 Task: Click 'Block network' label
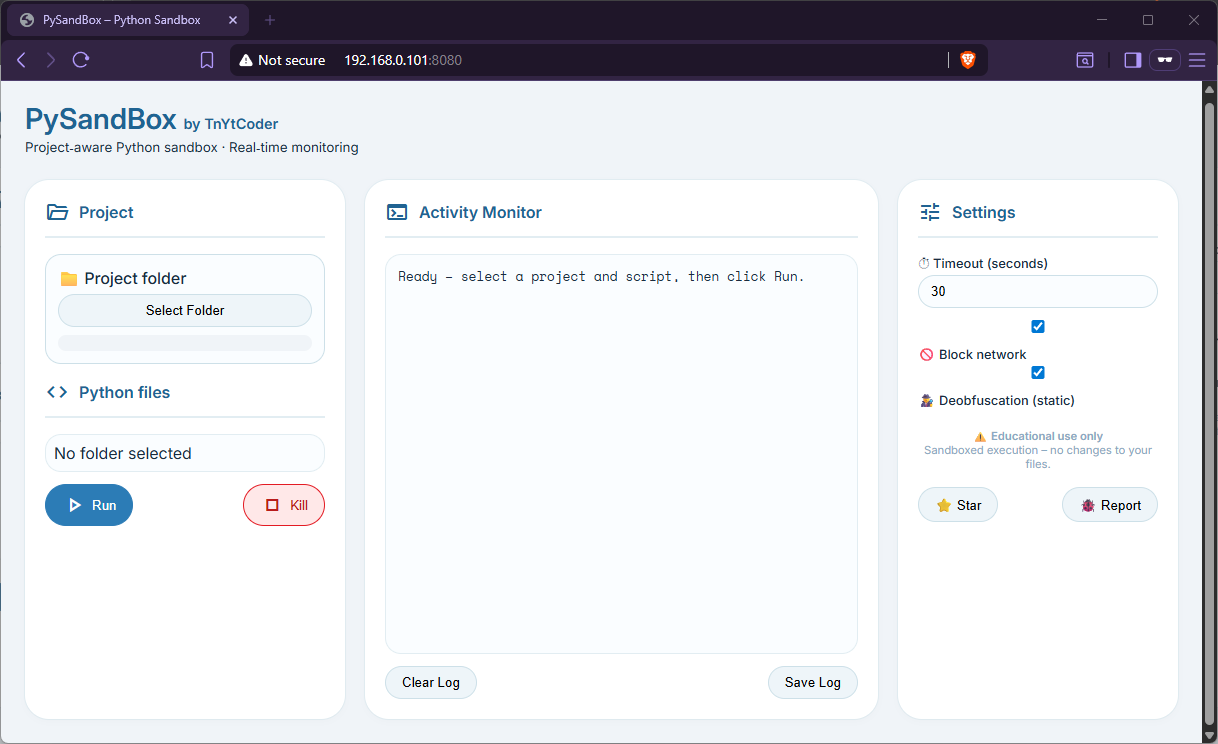tap(983, 355)
